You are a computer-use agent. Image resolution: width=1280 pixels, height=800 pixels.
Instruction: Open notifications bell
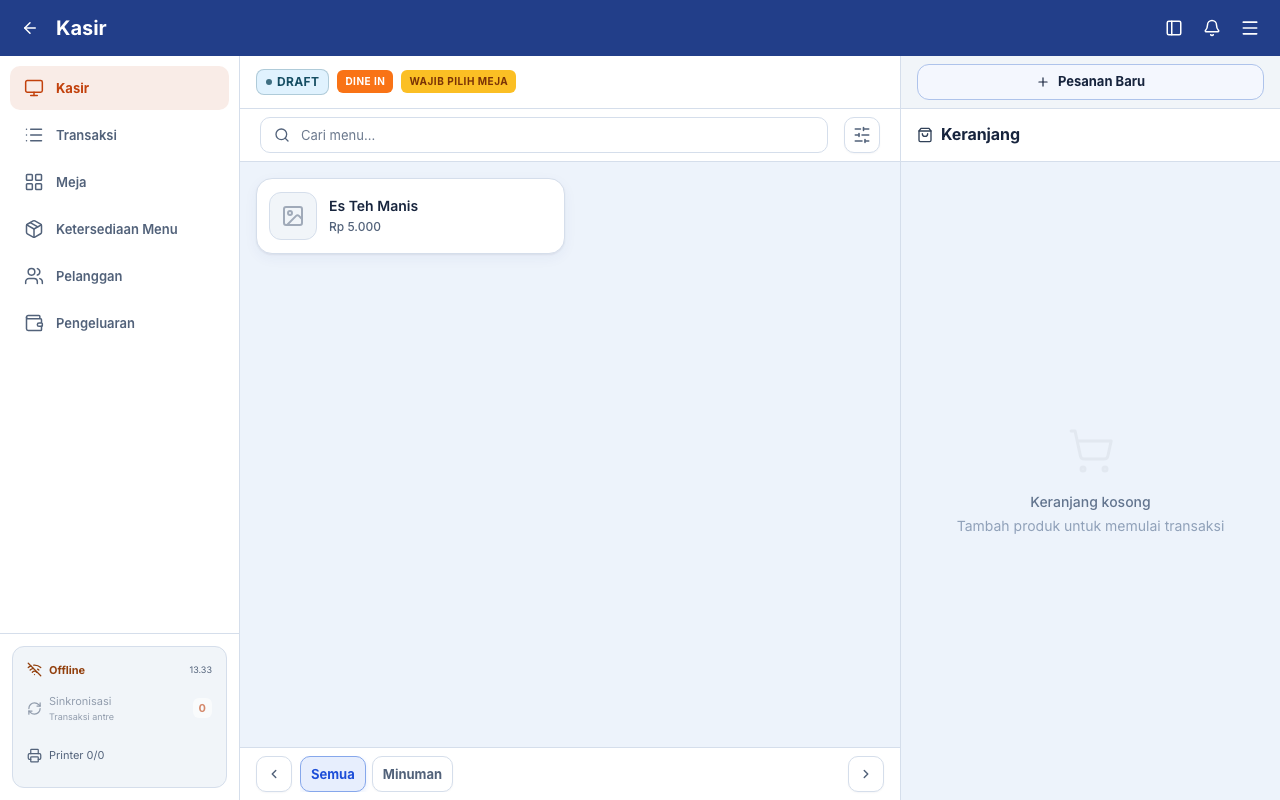click(1212, 28)
